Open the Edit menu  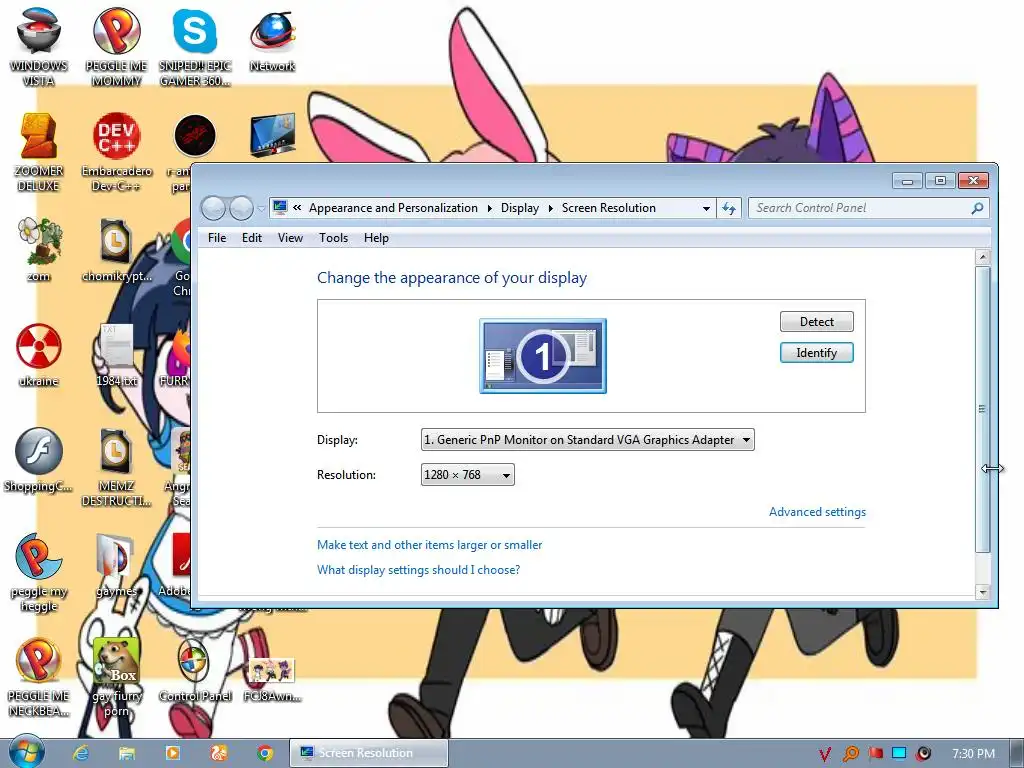pos(251,238)
